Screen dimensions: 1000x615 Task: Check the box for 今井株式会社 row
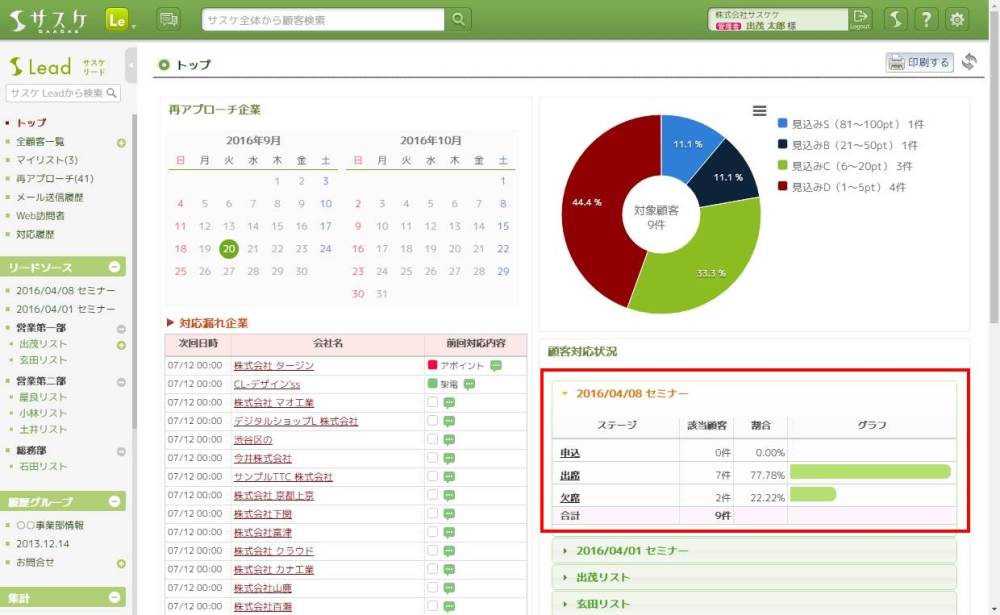tap(432, 458)
